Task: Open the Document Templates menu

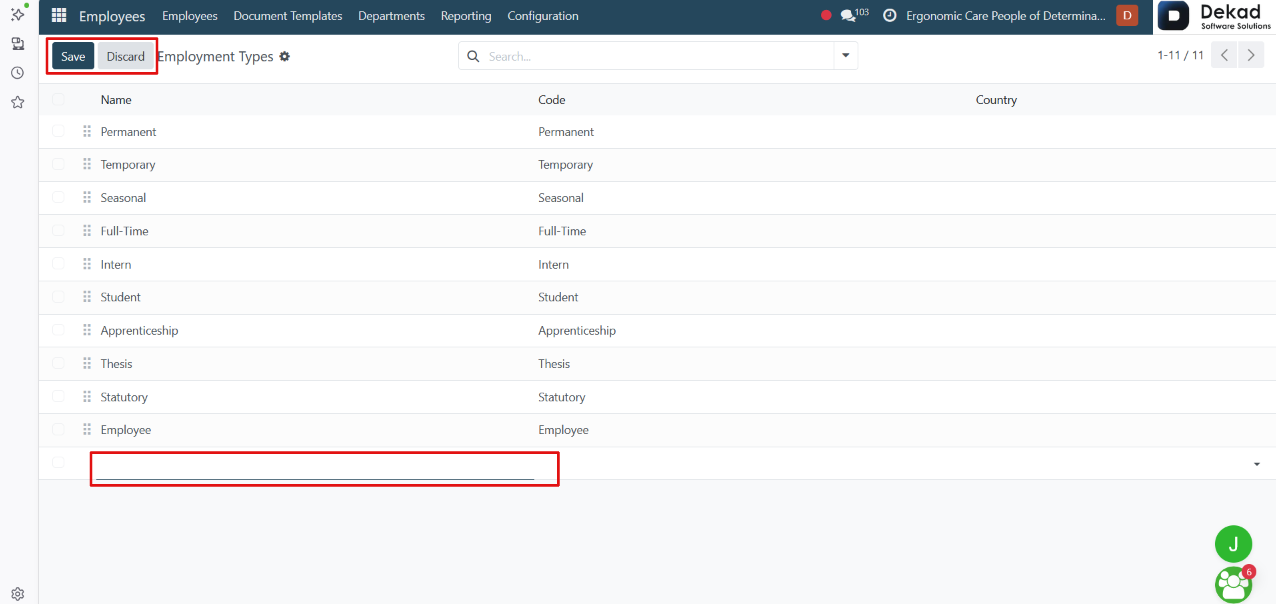Action: 288,16
